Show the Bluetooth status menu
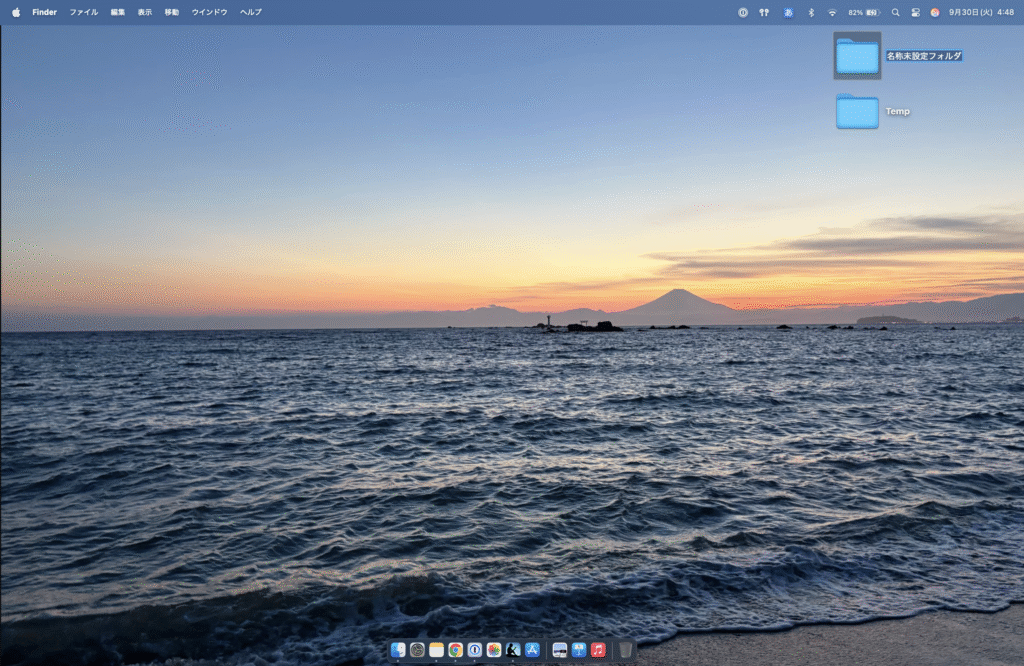 pyautogui.click(x=811, y=12)
